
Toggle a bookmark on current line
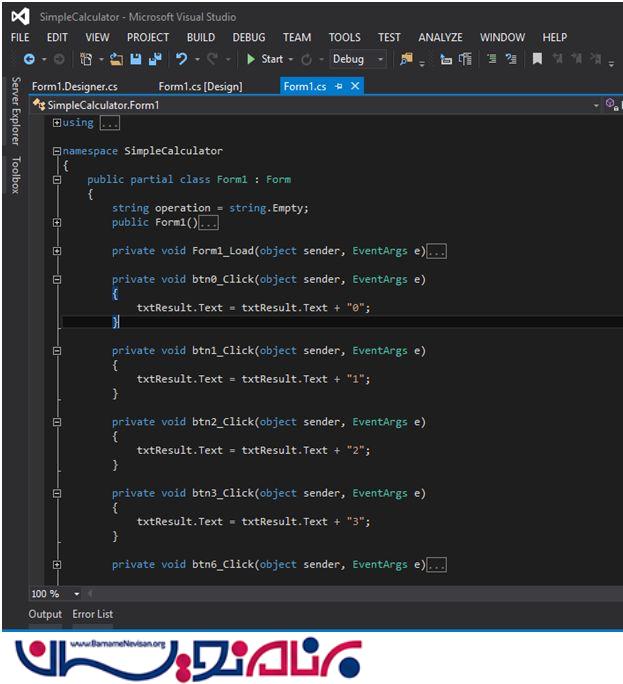click(x=537, y=59)
